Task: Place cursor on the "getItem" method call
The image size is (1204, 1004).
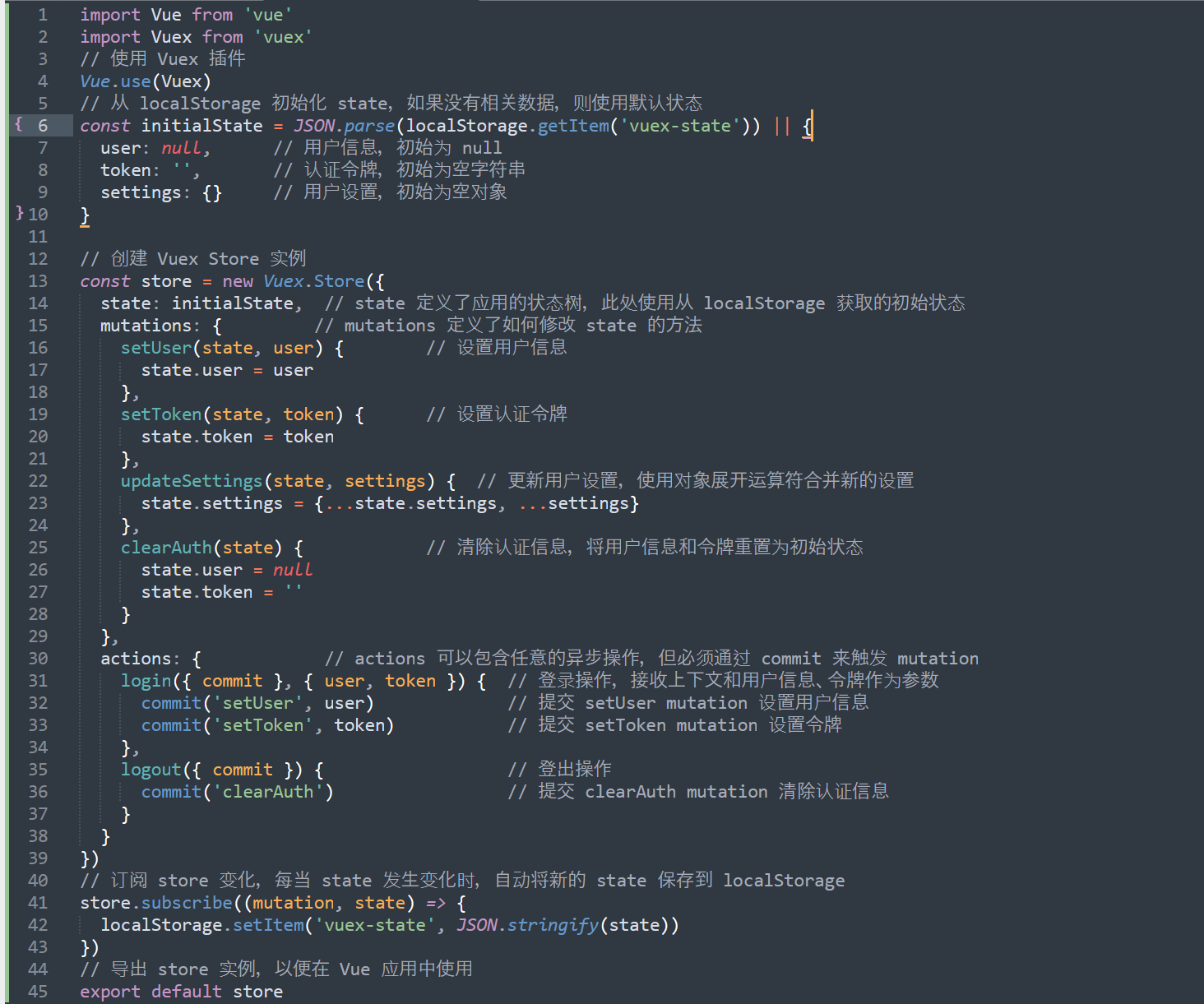Action: point(574,126)
